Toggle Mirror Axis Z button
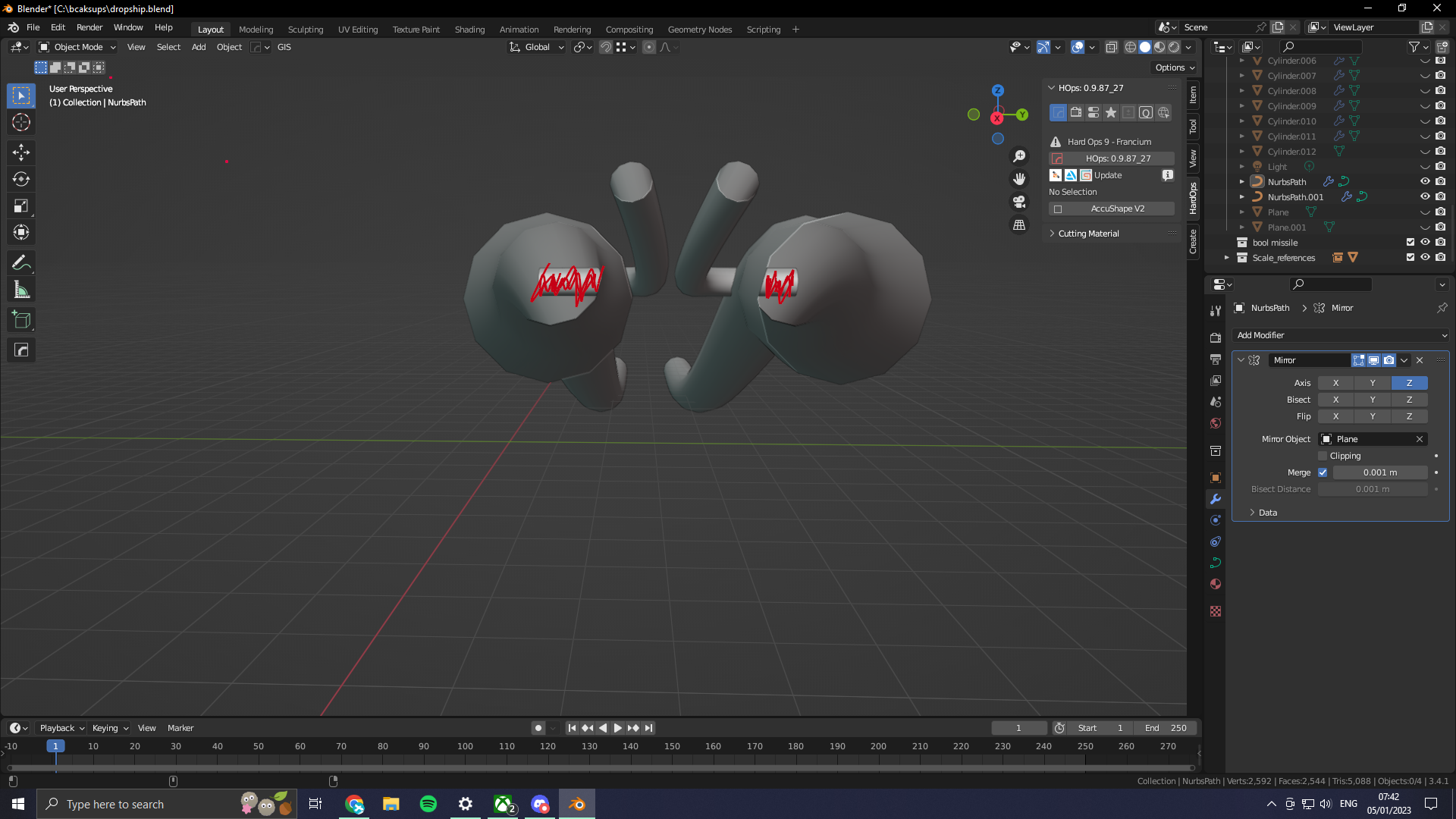The height and width of the screenshot is (819, 1456). click(1409, 383)
